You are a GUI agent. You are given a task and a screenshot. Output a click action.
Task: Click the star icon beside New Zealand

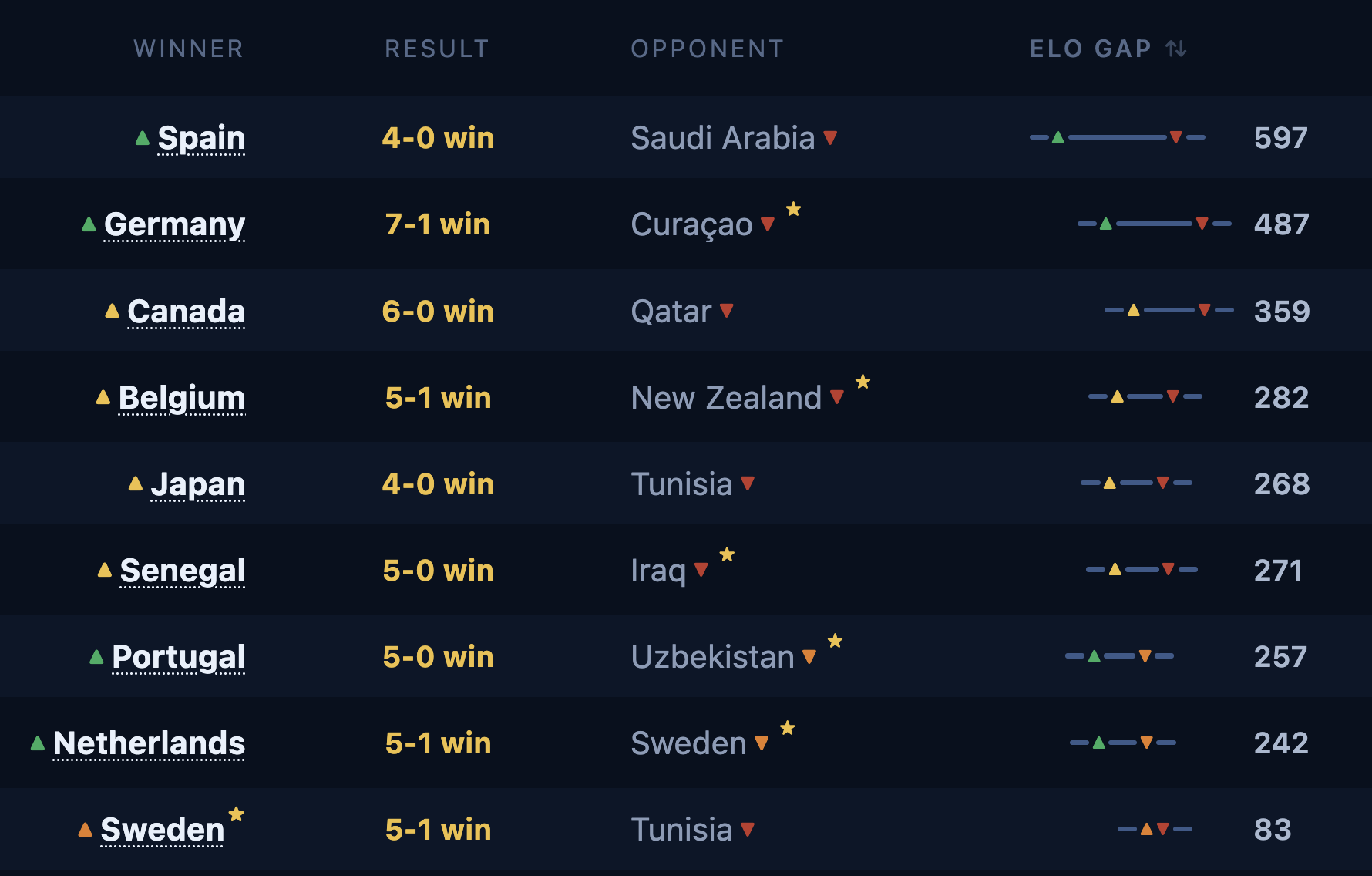click(863, 382)
